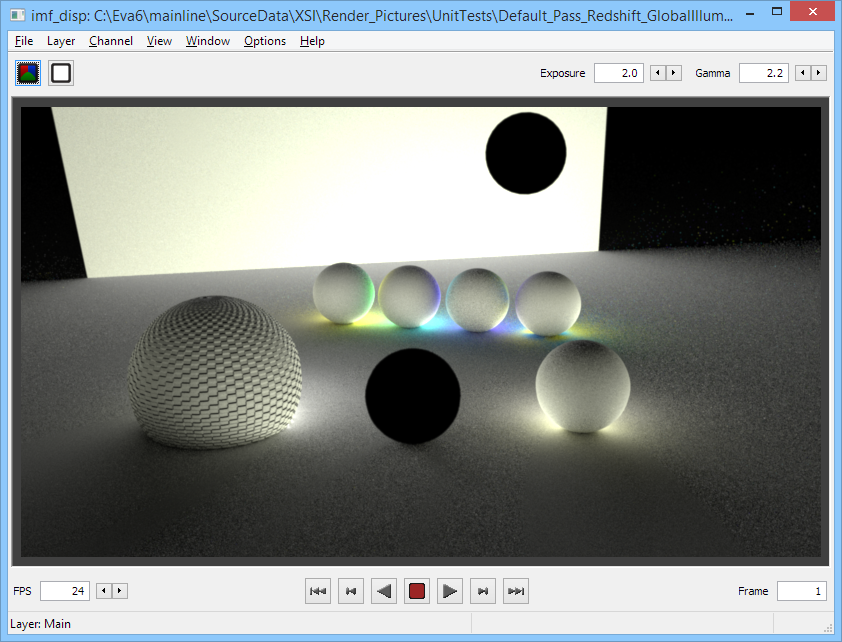The width and height of the screenshot is (842, 642).
Task: Toggle the RGB color channel display icon
Action: [x=28, y=73]
